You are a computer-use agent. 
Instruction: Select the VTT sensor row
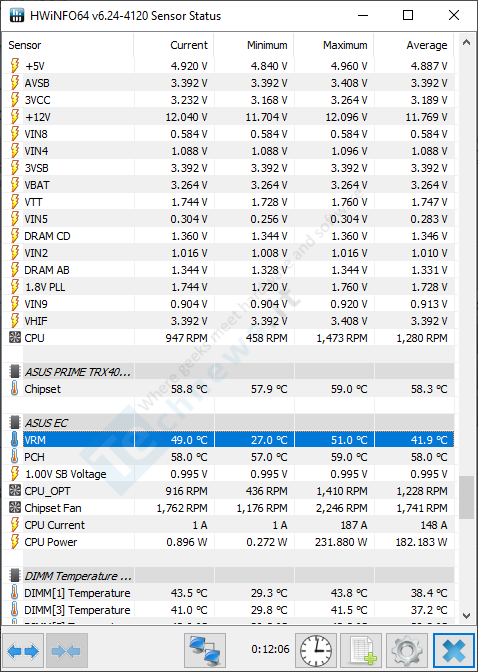(228, 202)
